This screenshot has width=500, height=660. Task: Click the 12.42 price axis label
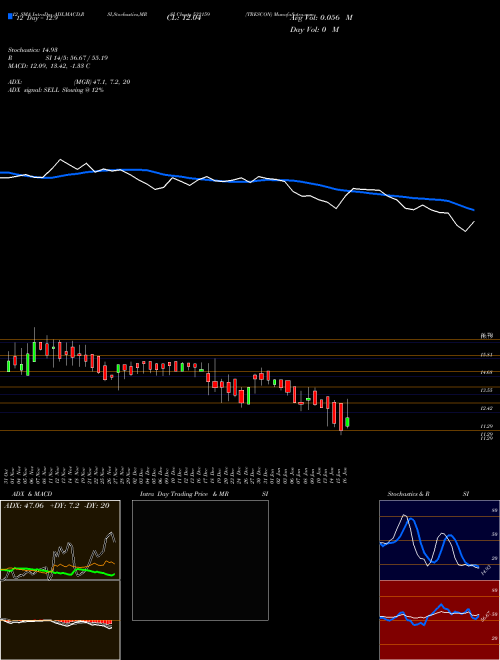(487, 408)
